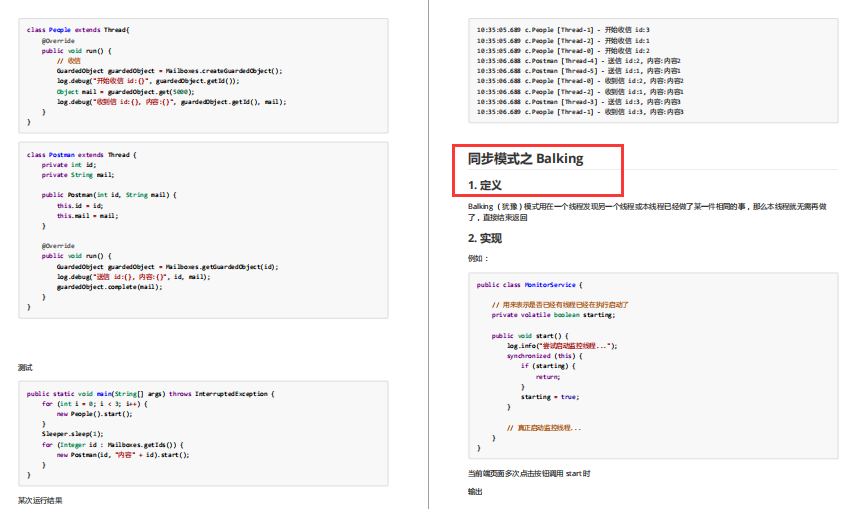Click log line "[Thread-3] - 送信 id:3"
The height and width of the screenshot is (509, 856).
pos(579,102)
